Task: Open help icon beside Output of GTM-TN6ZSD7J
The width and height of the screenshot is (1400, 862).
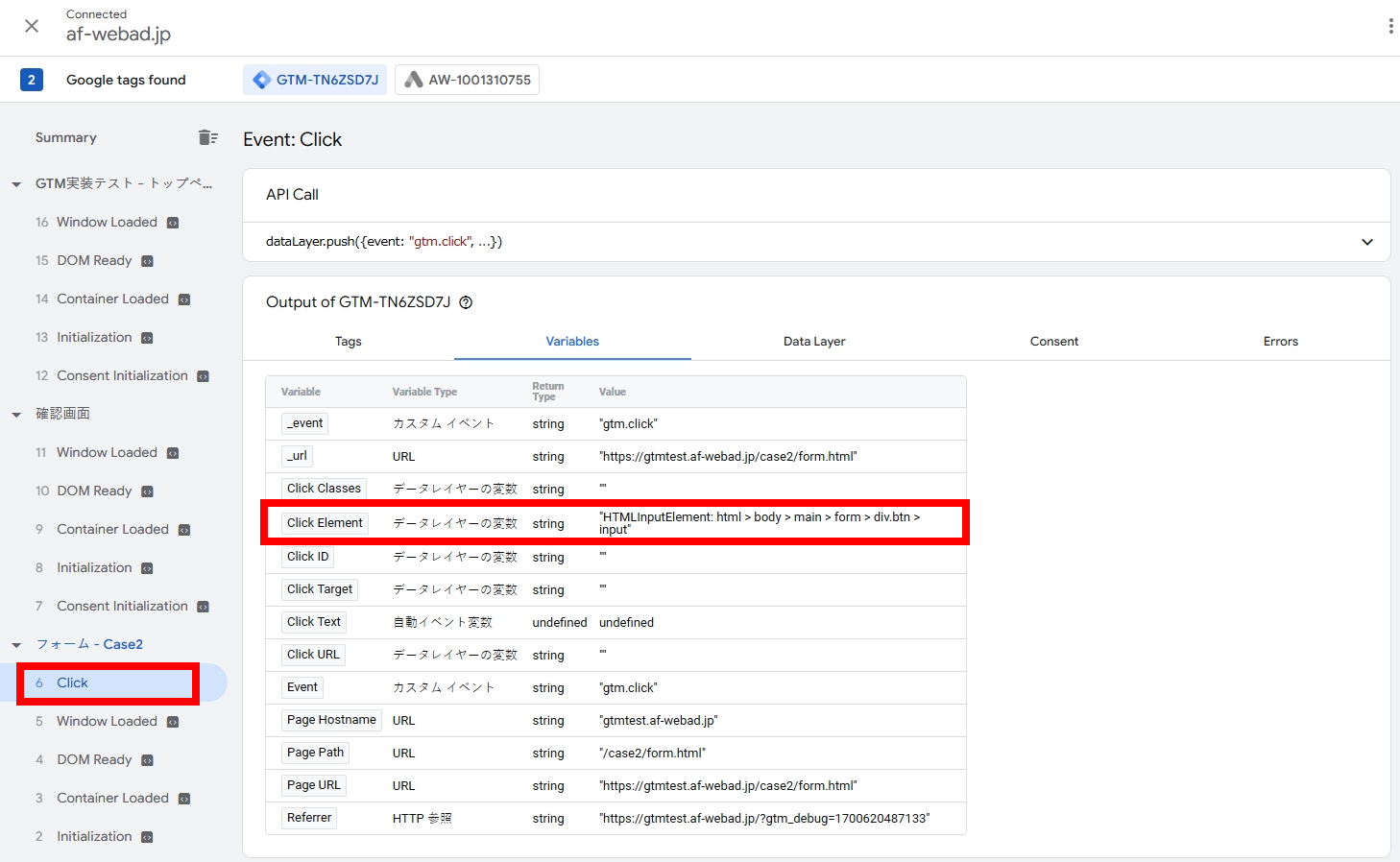Action: [x=466, y=302]
